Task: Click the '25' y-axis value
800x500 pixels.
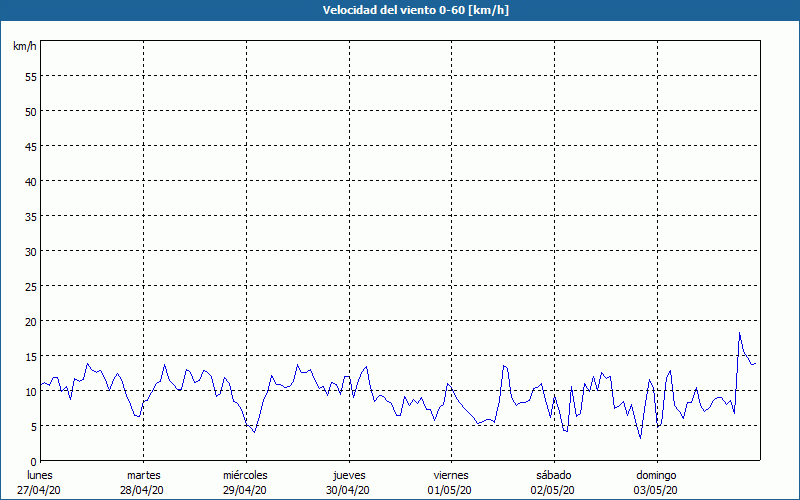Action: click(x=31, y=287)
